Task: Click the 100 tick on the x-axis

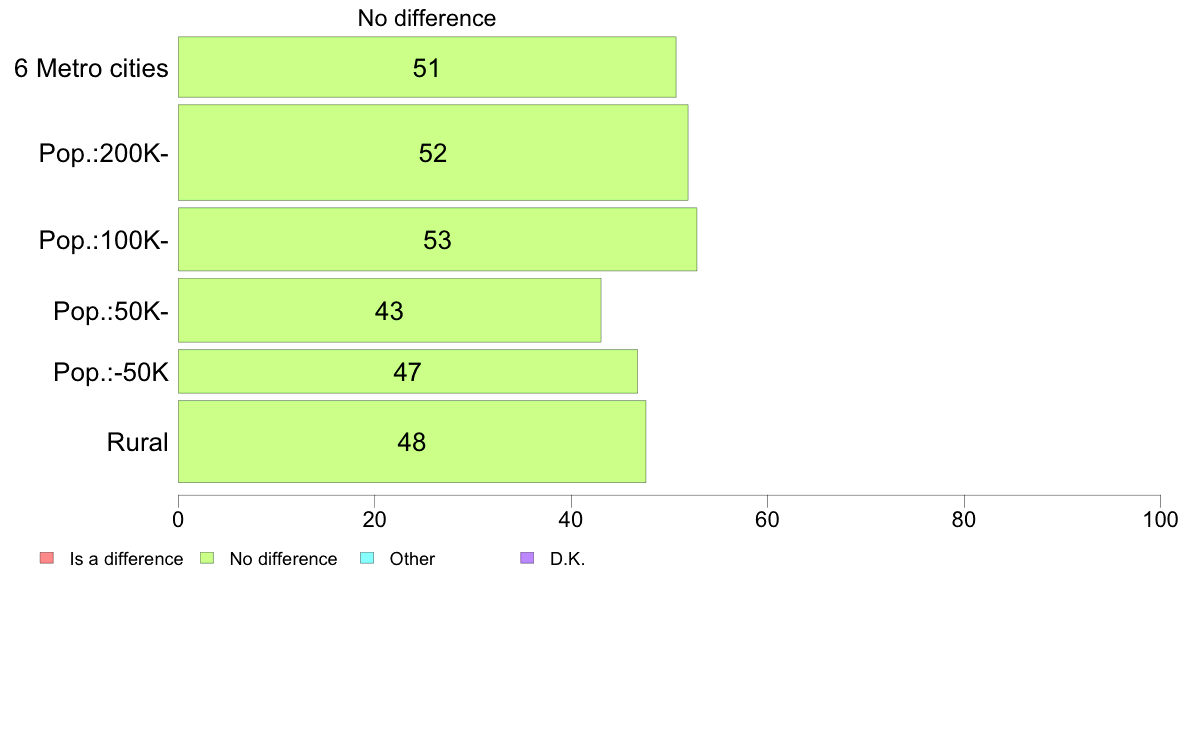Action: pos(1160,519)
